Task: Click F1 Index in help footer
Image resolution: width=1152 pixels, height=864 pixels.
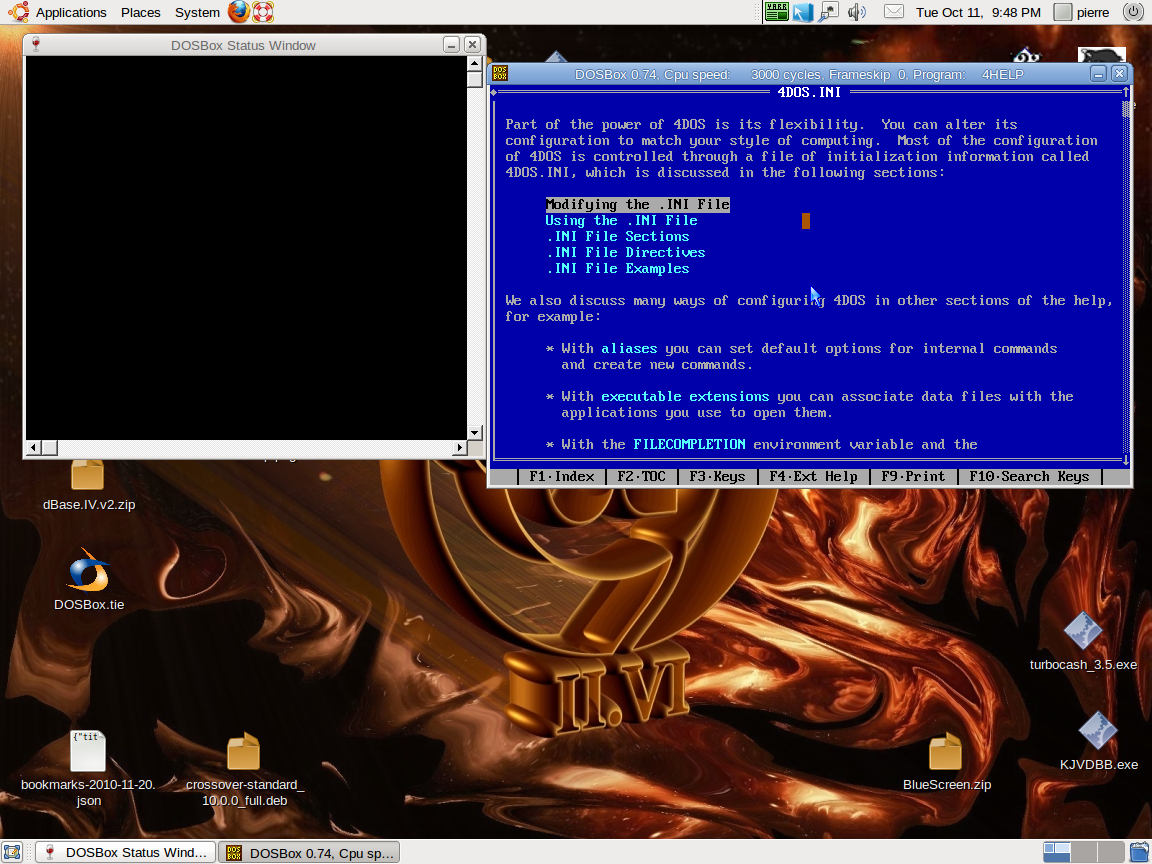Action: tap(561, 477)
